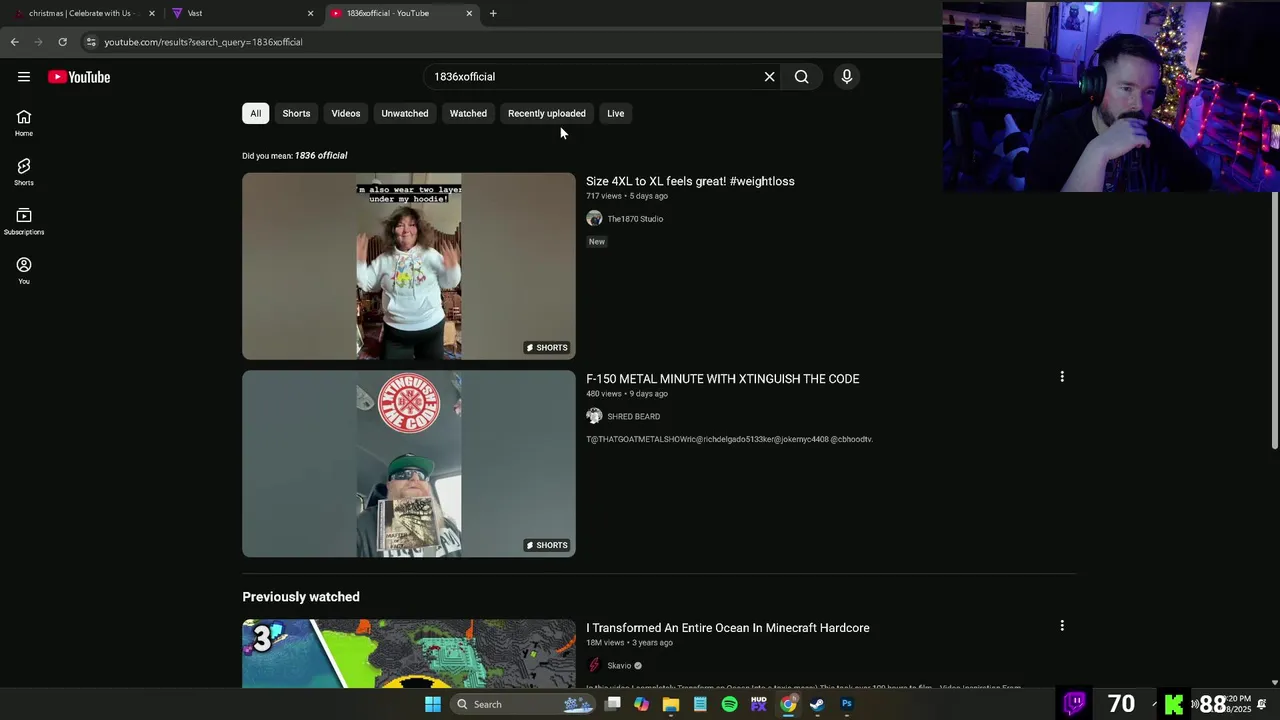Launch Copilot from the taskbar
Image resolution: width=1280 pixels, height=720 pixels.
click(641, 704)
